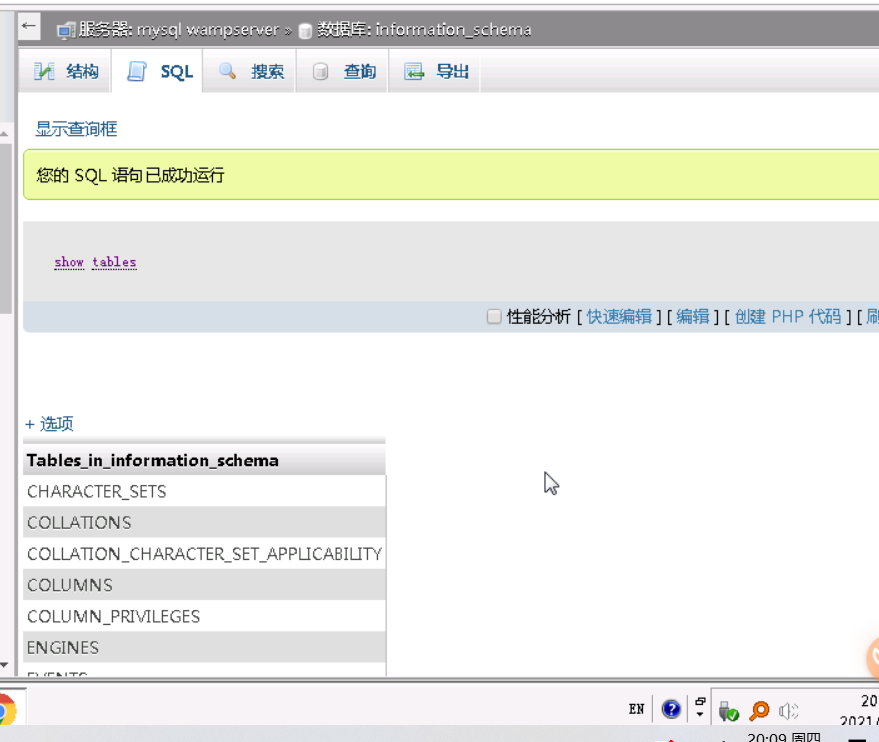Select the CHARACTER_SETS row
This screenshot has width=879, height=742.
[x=204, y=491]
